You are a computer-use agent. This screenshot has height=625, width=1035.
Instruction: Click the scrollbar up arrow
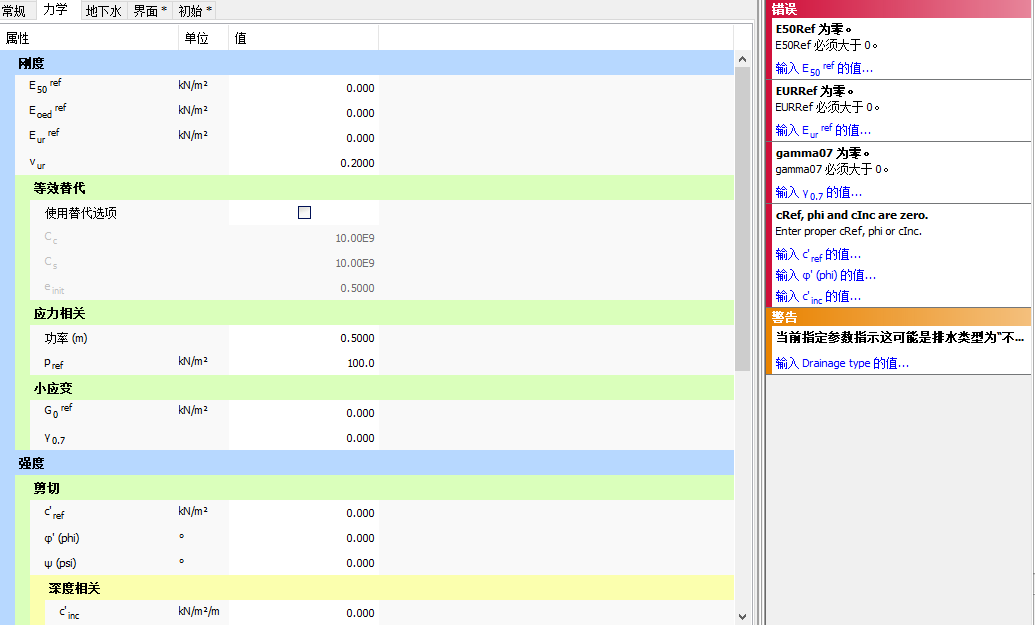[742, 61]
